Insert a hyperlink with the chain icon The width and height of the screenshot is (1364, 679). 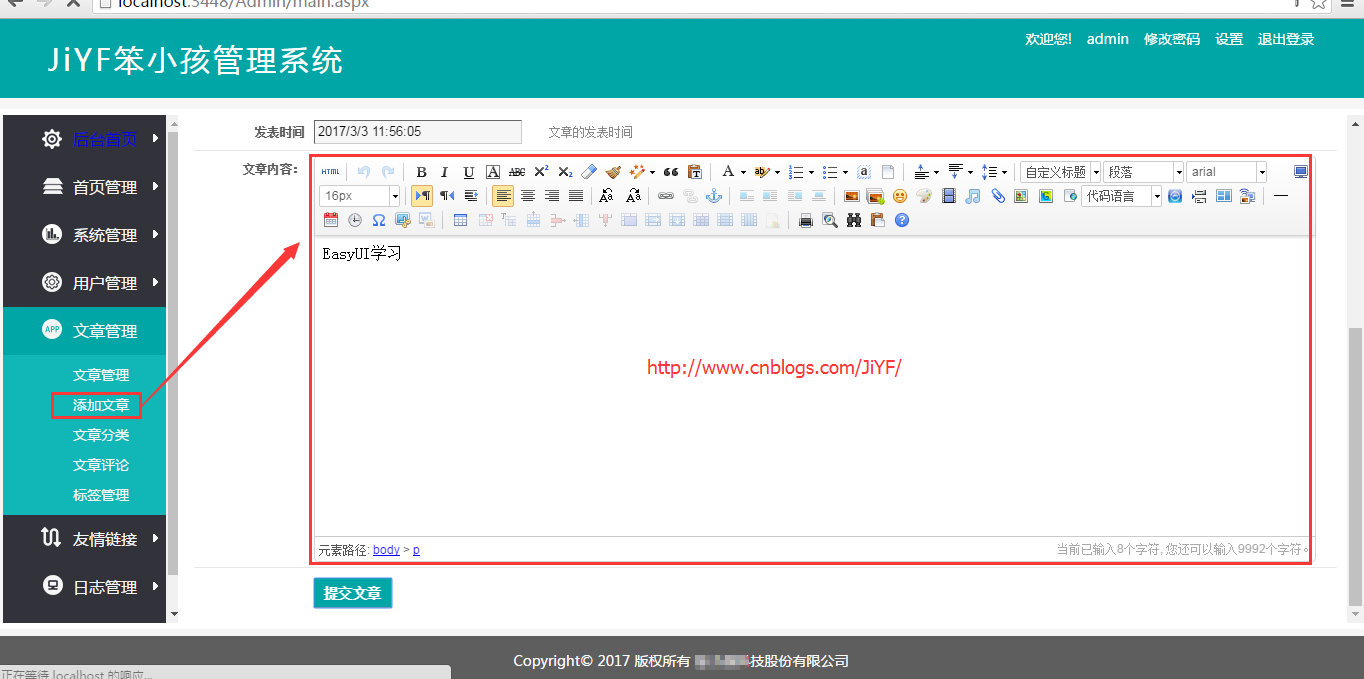pos(665,196)
